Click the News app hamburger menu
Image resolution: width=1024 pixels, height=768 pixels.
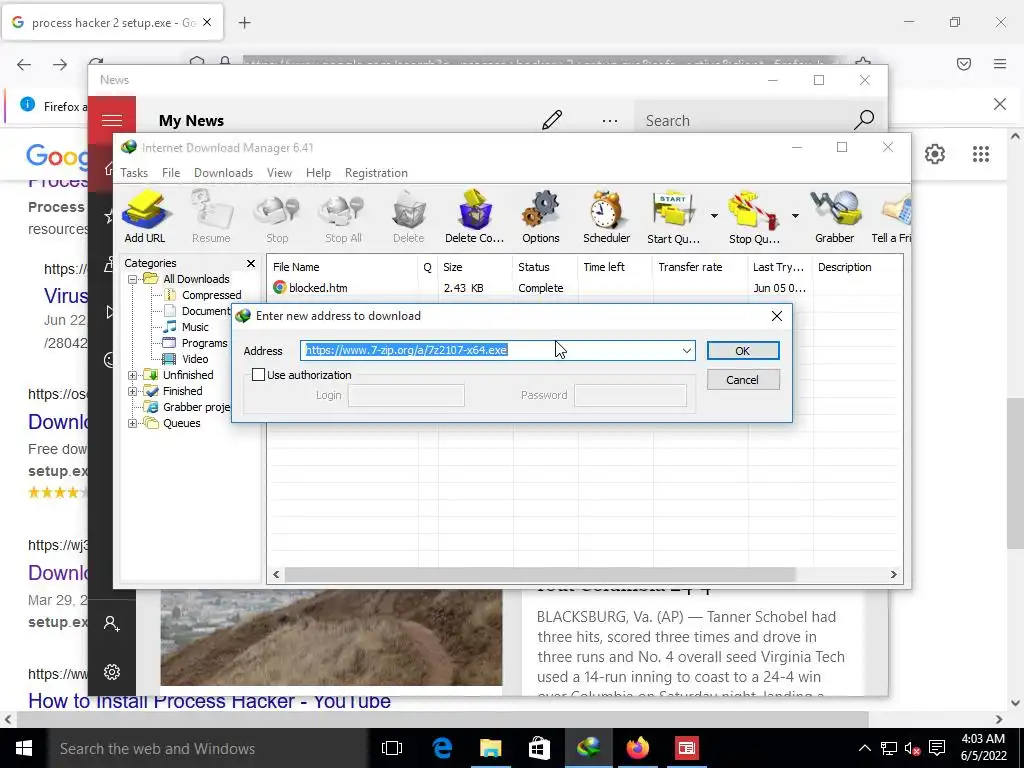[x=112, y=120]
